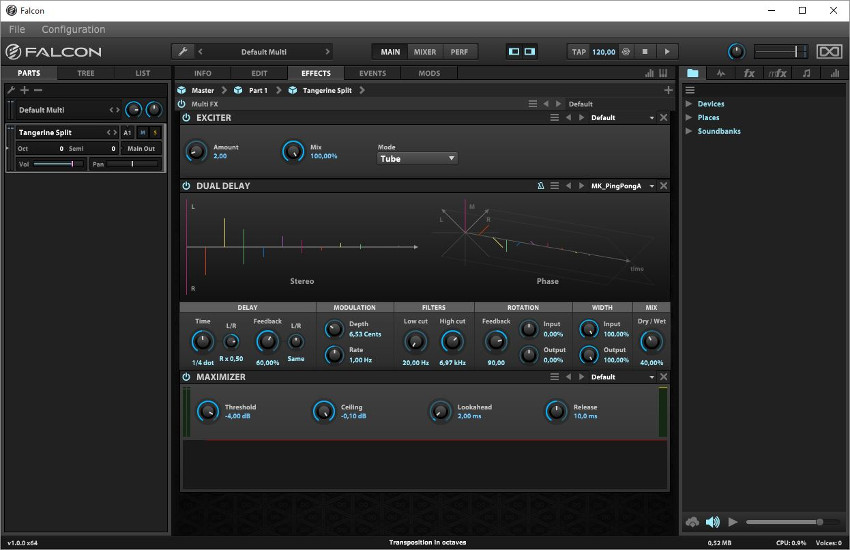
Task: Open Exciter preset dropdown arrow
Action: point(652,118)
